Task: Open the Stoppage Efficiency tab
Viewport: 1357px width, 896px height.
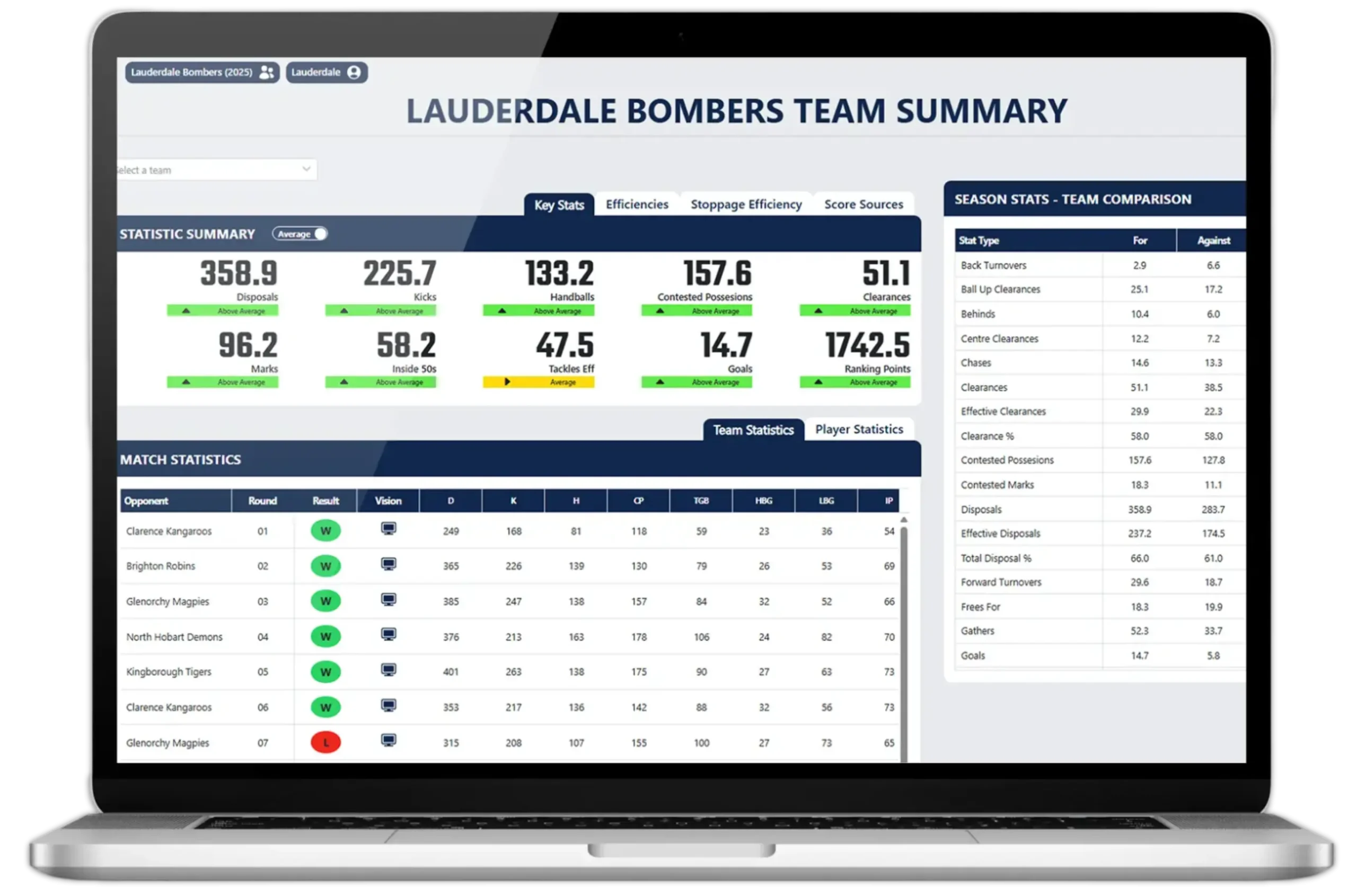Action: click(x=746, y=205)
